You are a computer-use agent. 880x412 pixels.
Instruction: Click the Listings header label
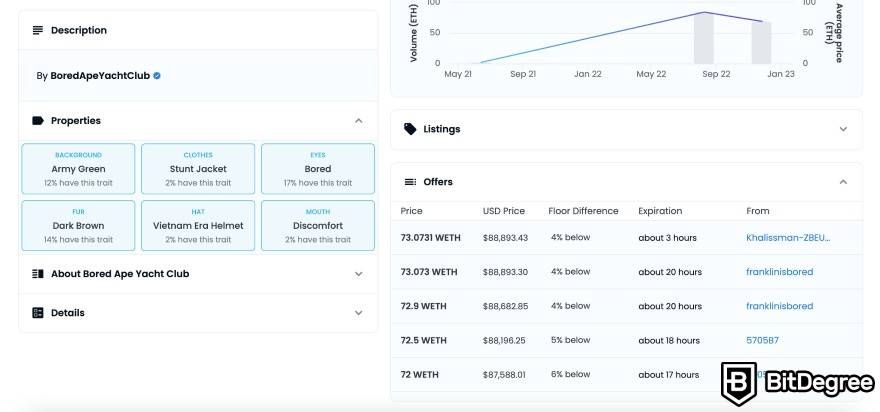pos(442,129)
